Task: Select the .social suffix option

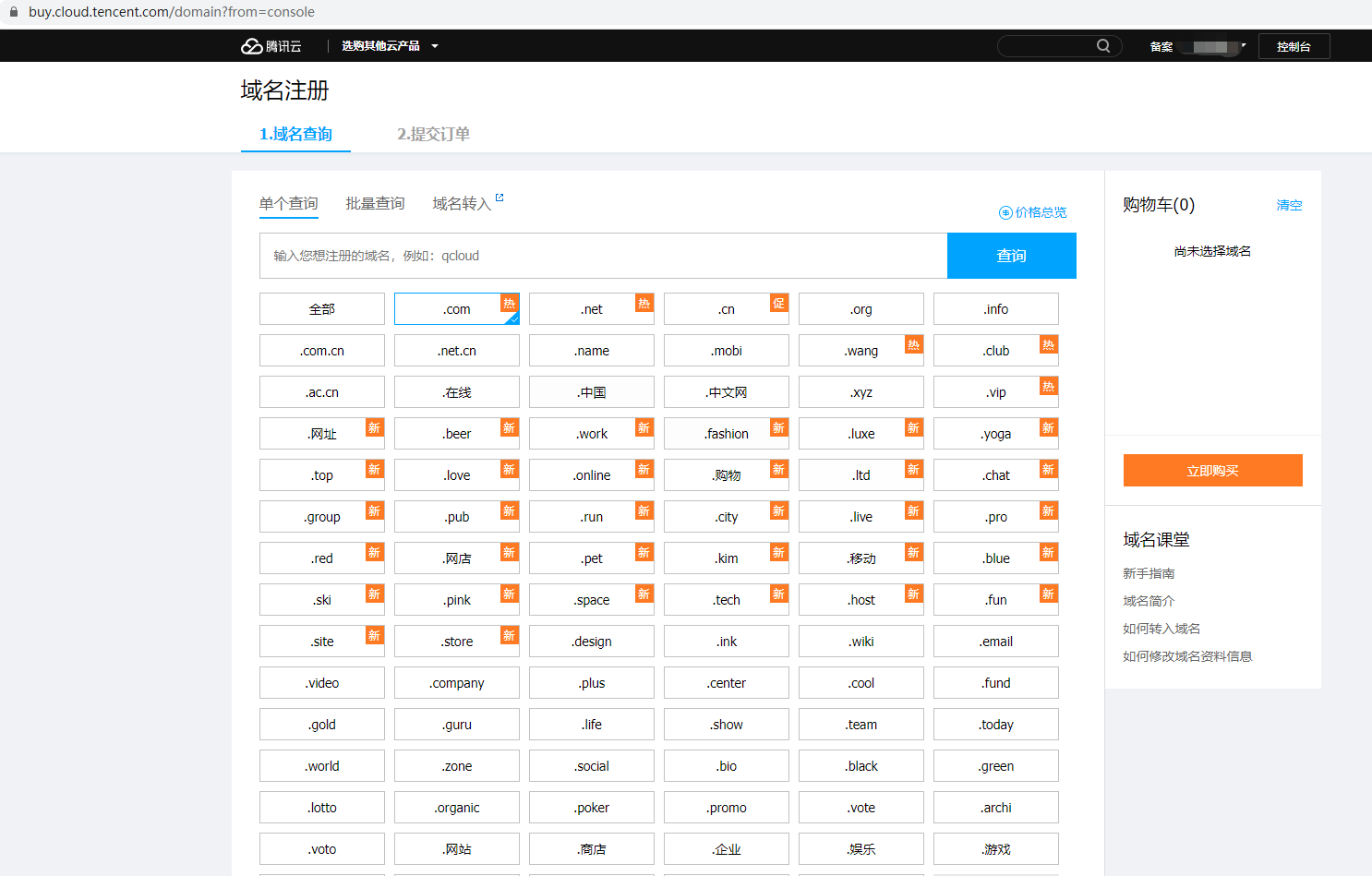Action: [592, 766]
